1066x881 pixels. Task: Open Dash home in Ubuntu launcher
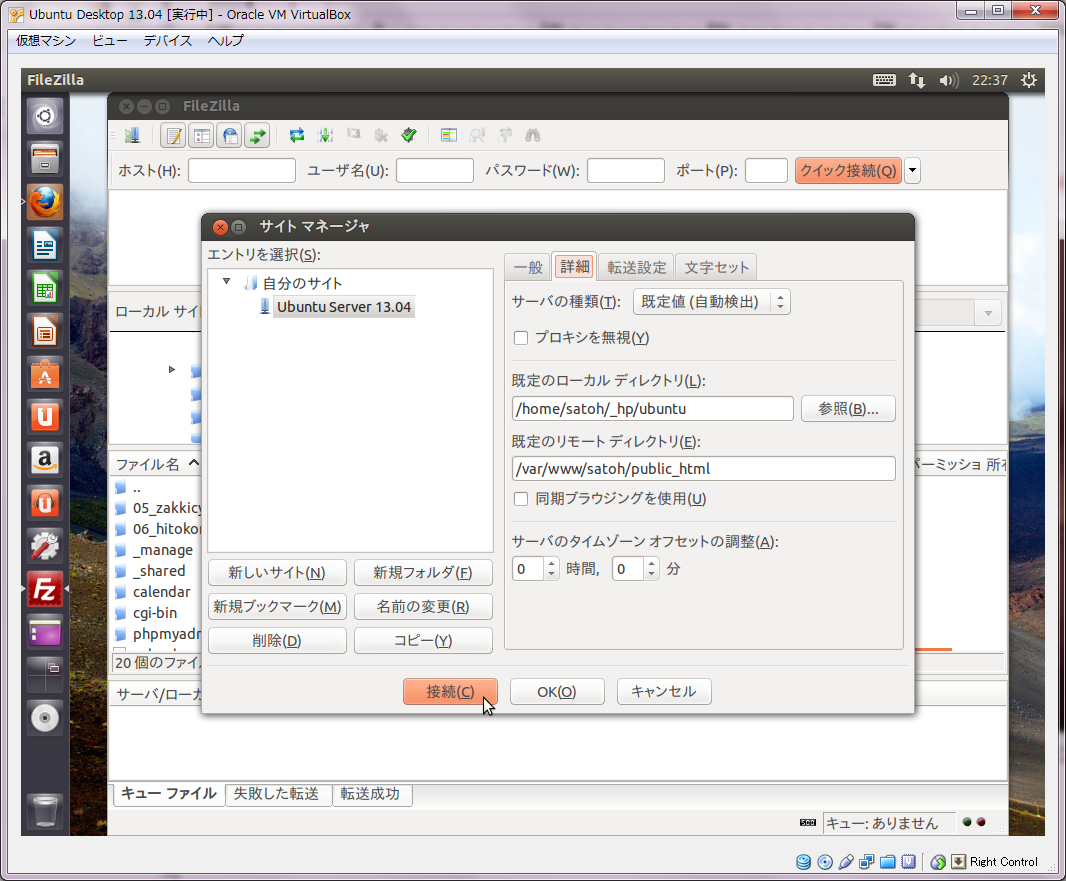(x=45, y=116)
